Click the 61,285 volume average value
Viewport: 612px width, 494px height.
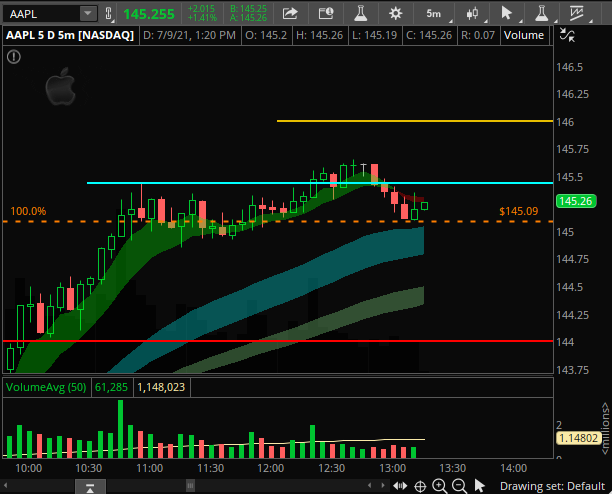[111, 387]
